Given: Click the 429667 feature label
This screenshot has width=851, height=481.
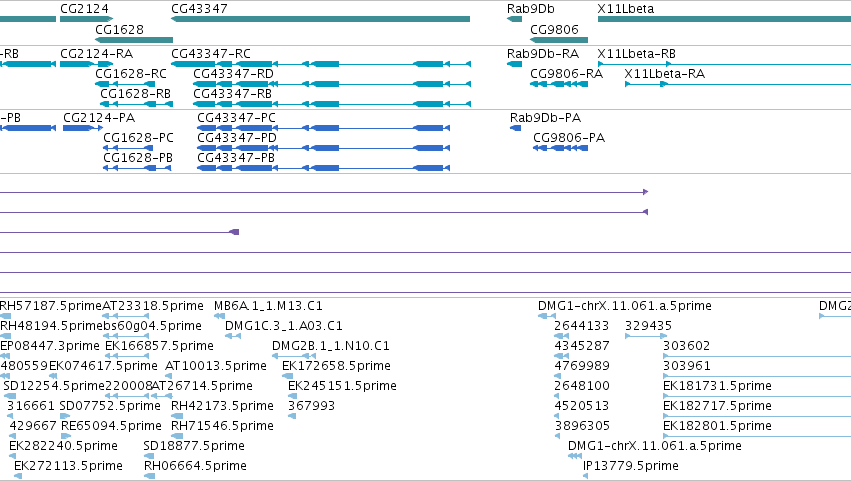Looking at the screenshot, I should (x=33, y=426).
